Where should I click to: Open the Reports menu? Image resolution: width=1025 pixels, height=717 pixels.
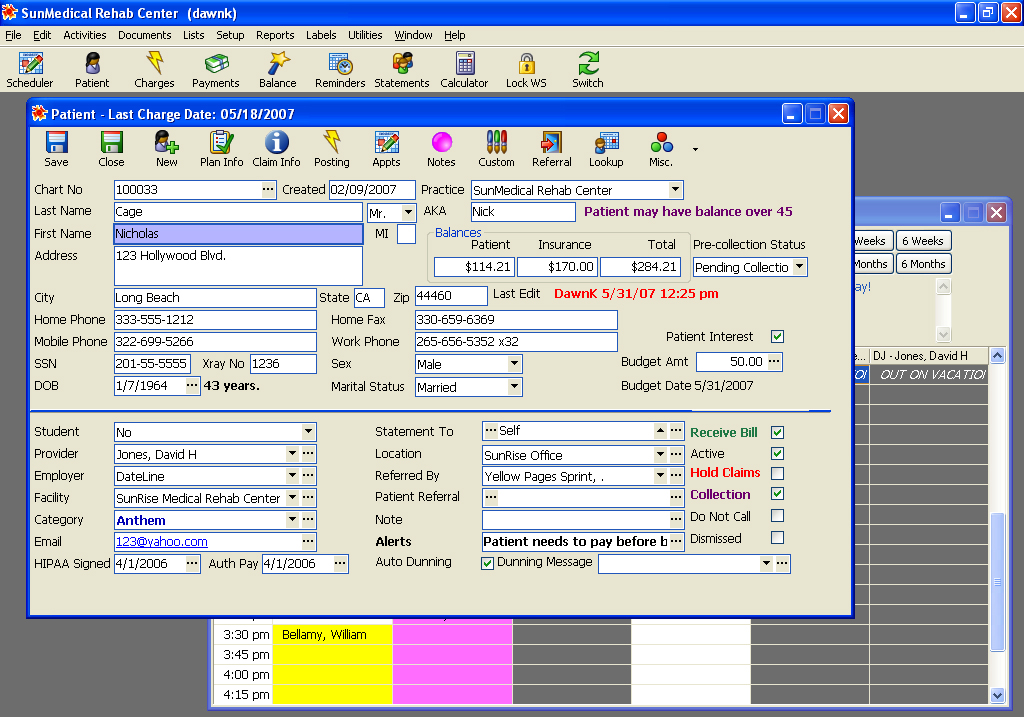[x=275, y=35]
